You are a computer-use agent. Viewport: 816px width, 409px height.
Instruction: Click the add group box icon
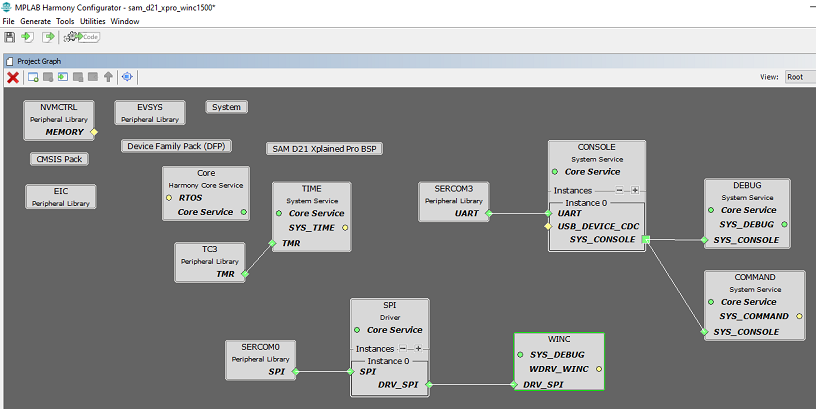tap(33, 77)
